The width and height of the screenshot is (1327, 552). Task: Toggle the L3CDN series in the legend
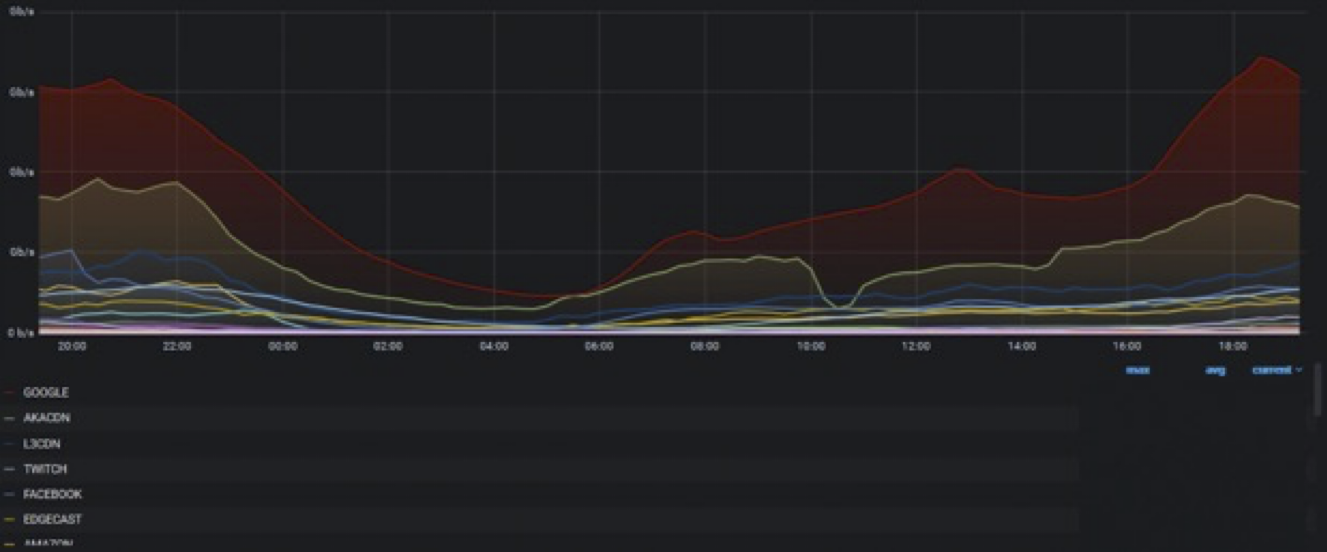tap(42, 444)
